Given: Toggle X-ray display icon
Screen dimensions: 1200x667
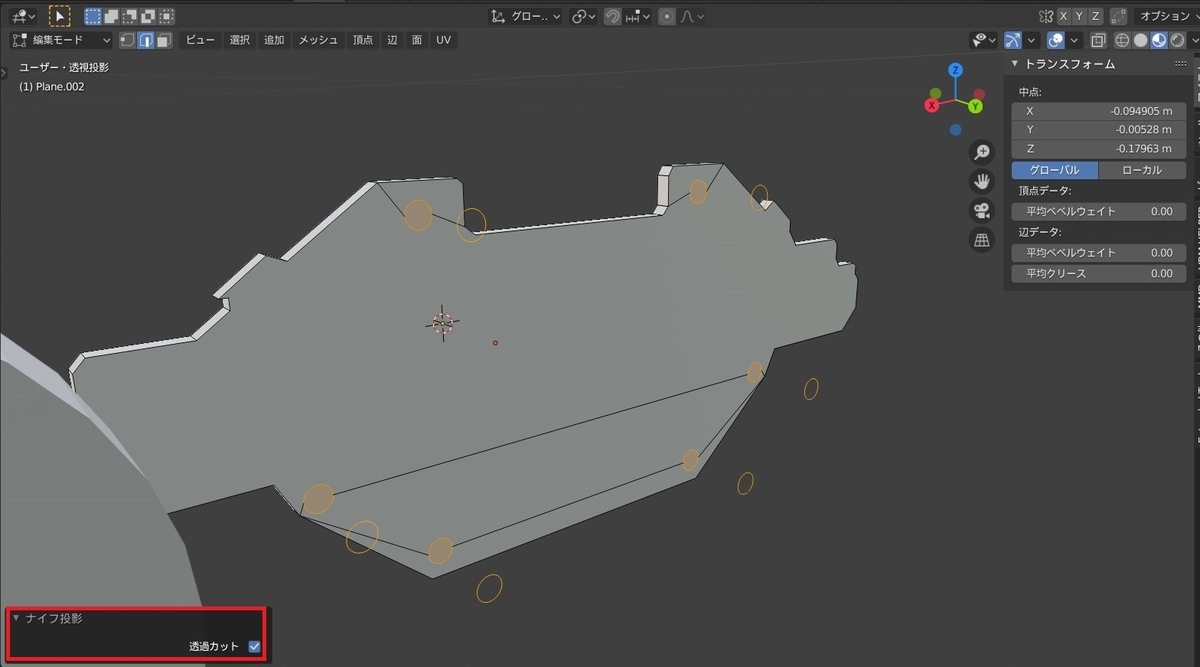Looking at the screenshot, I should [x=1098, y=40].
